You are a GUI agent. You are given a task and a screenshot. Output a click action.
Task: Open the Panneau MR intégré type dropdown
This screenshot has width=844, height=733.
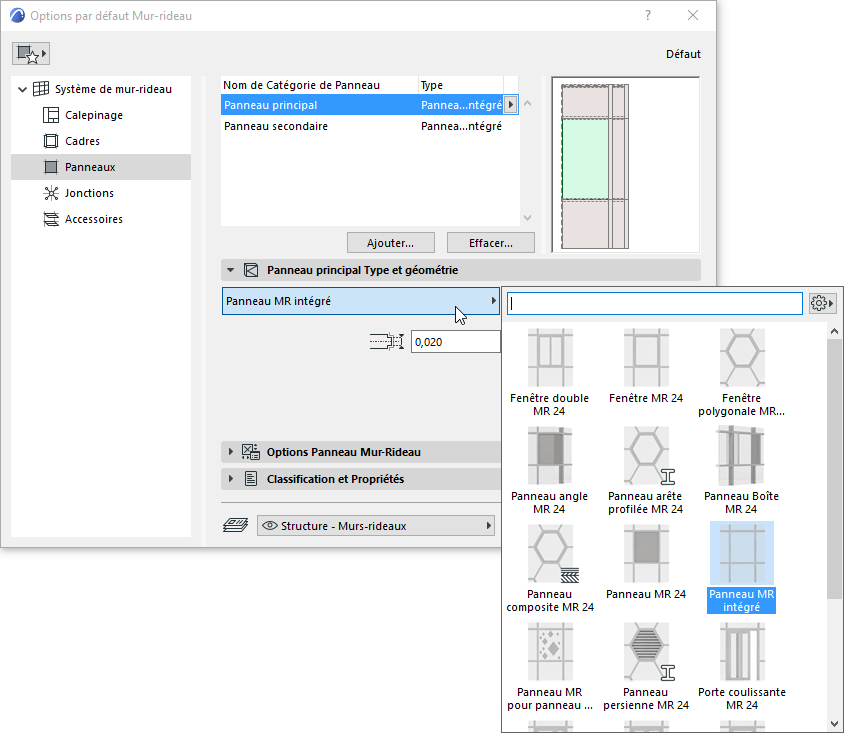point(493,300)
